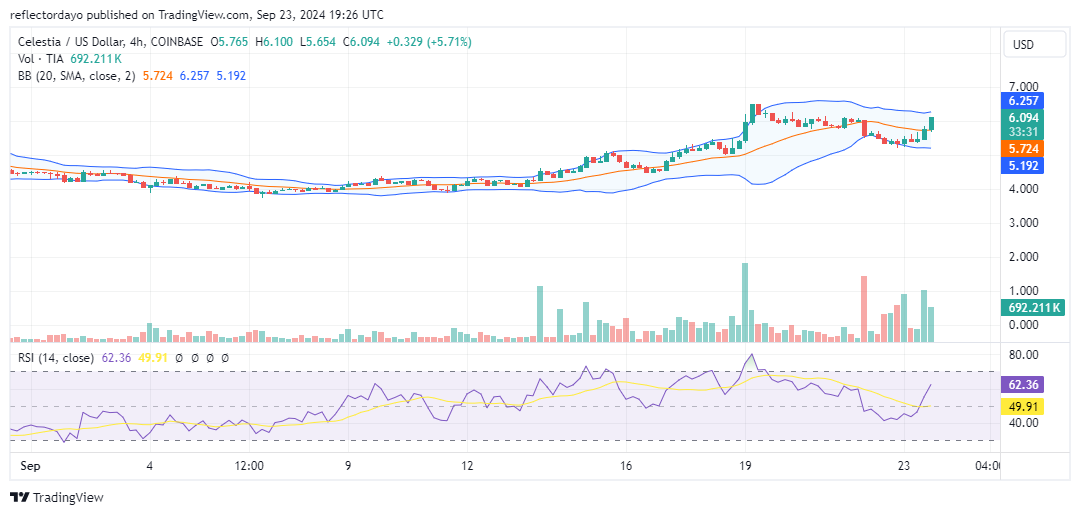Click the green 6.094 current price label

1024,118
